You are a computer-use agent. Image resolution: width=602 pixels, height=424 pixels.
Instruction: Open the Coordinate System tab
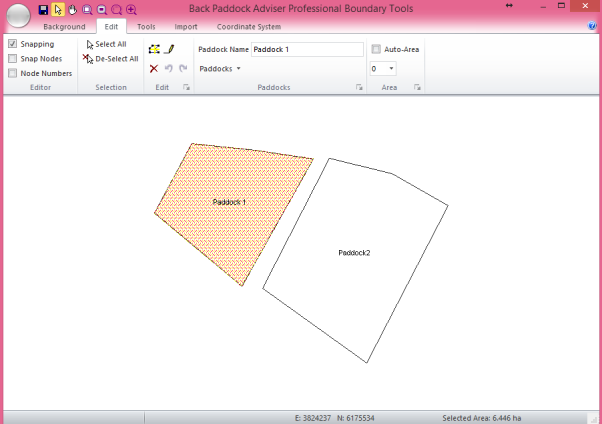click(249, 26)
